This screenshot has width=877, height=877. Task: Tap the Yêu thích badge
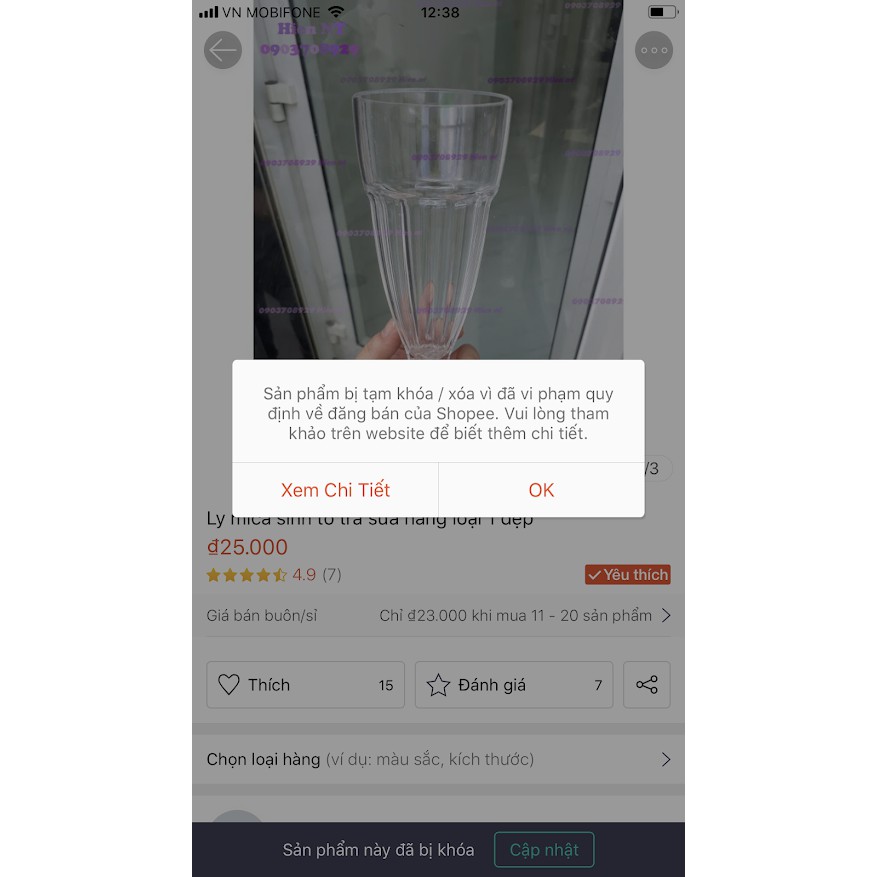[628, 574]
